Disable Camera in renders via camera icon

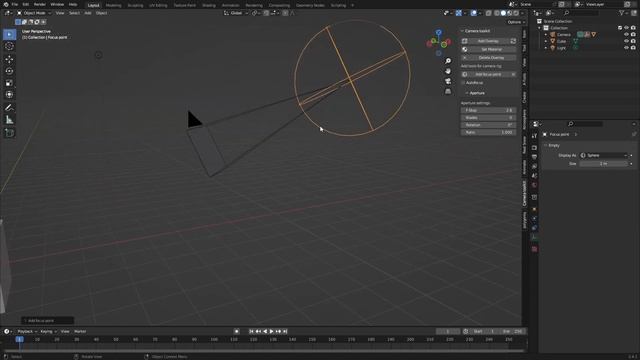coord(633,35)
